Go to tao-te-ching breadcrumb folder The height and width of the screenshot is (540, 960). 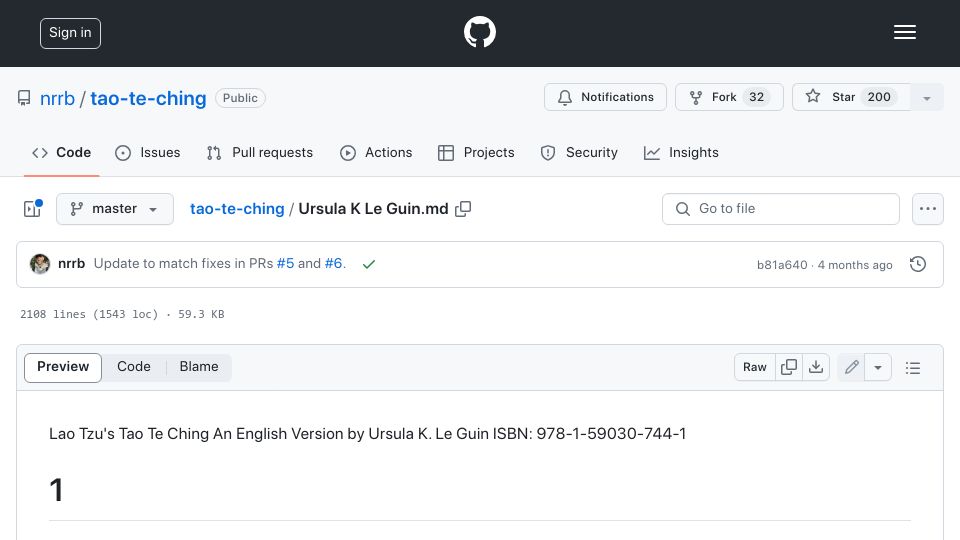click(237, 209)
